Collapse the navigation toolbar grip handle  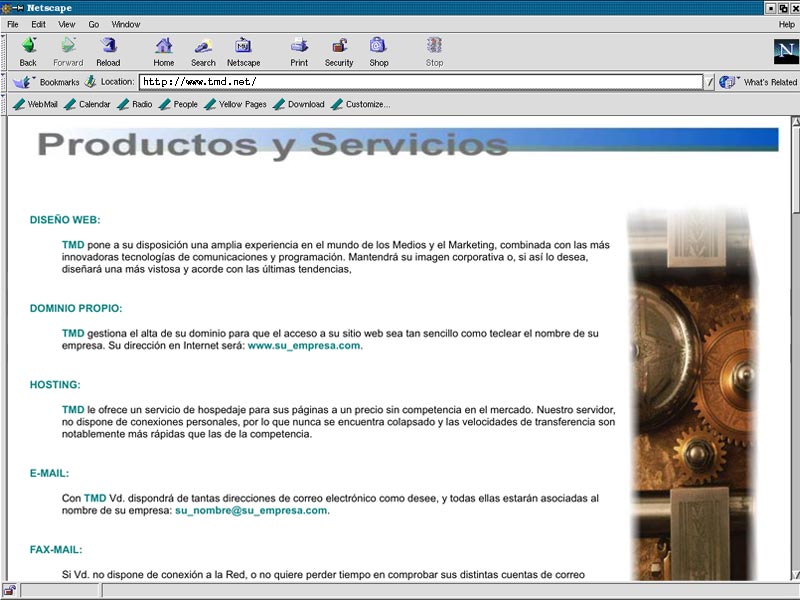[4, 52]
